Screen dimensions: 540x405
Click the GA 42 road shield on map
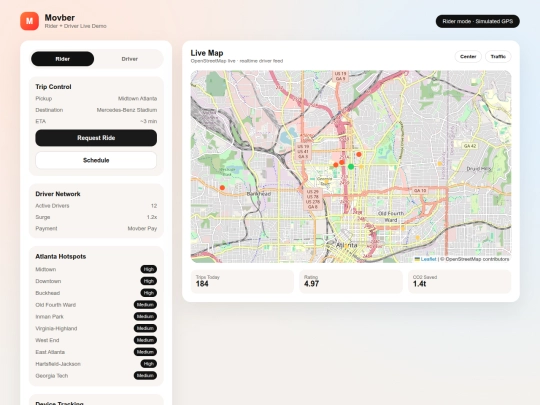tap(470, 146)
